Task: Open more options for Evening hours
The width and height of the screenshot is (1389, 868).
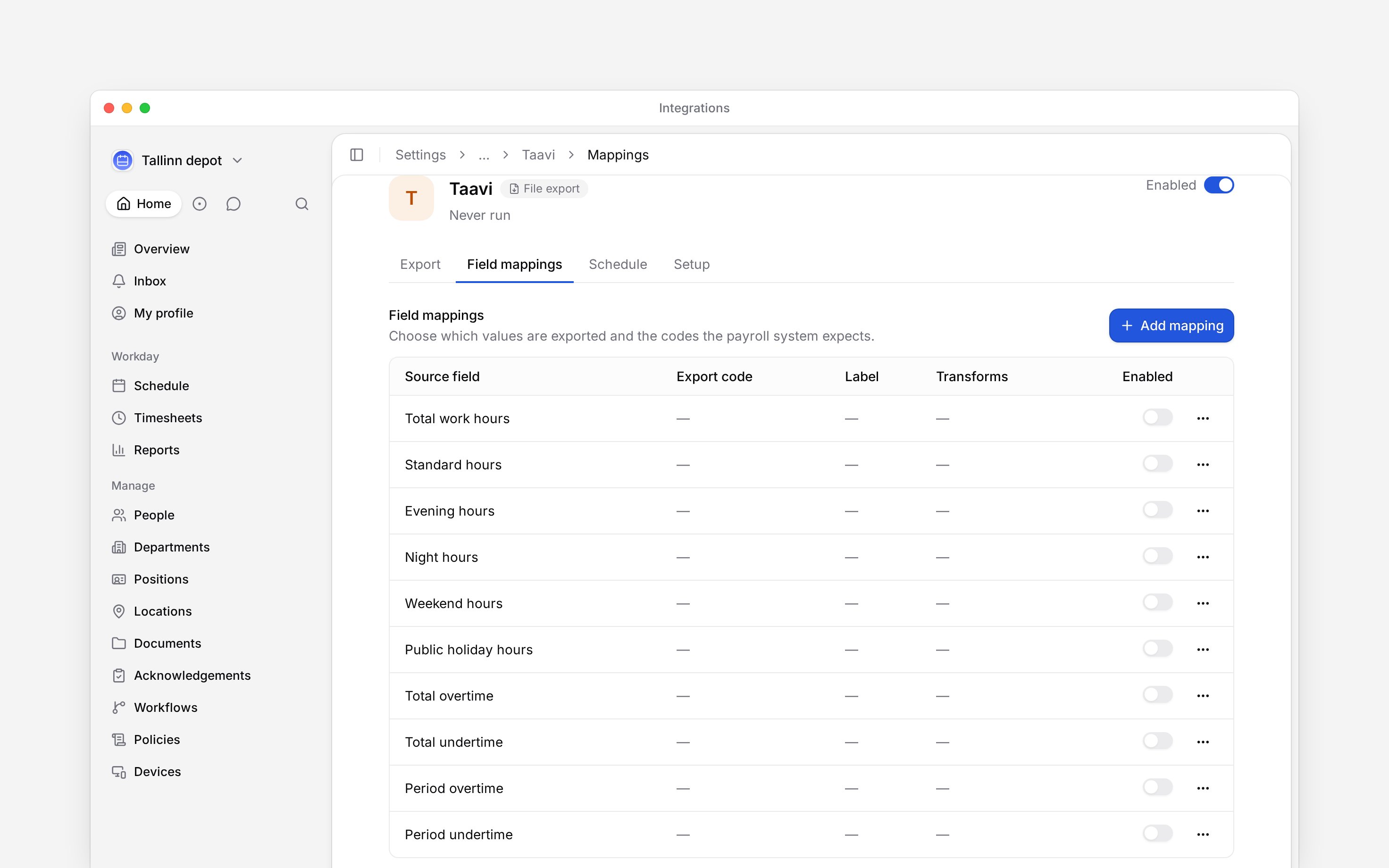Action: tap(1203, 511)
